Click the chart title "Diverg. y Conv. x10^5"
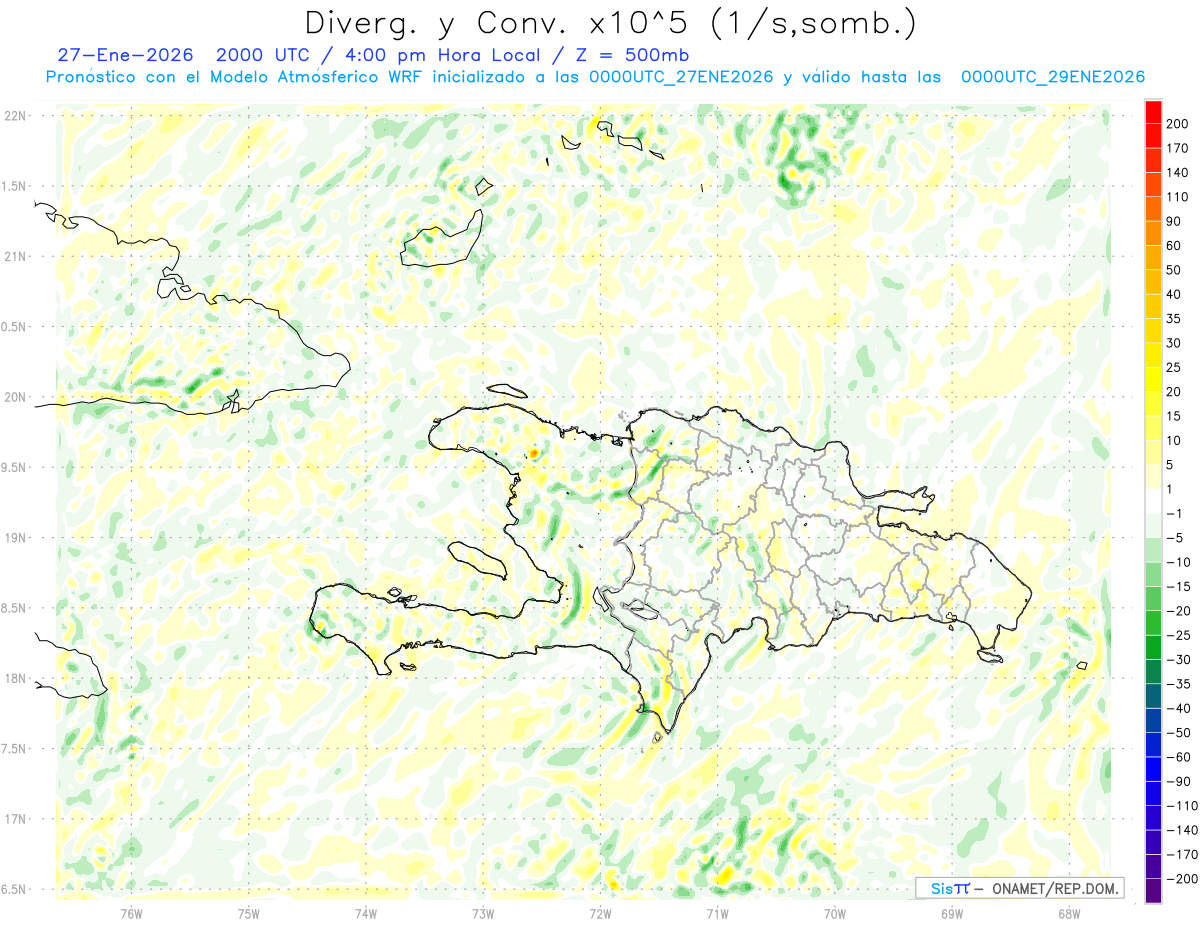Viewport: 1200px width, 927px height. (500, 23)
